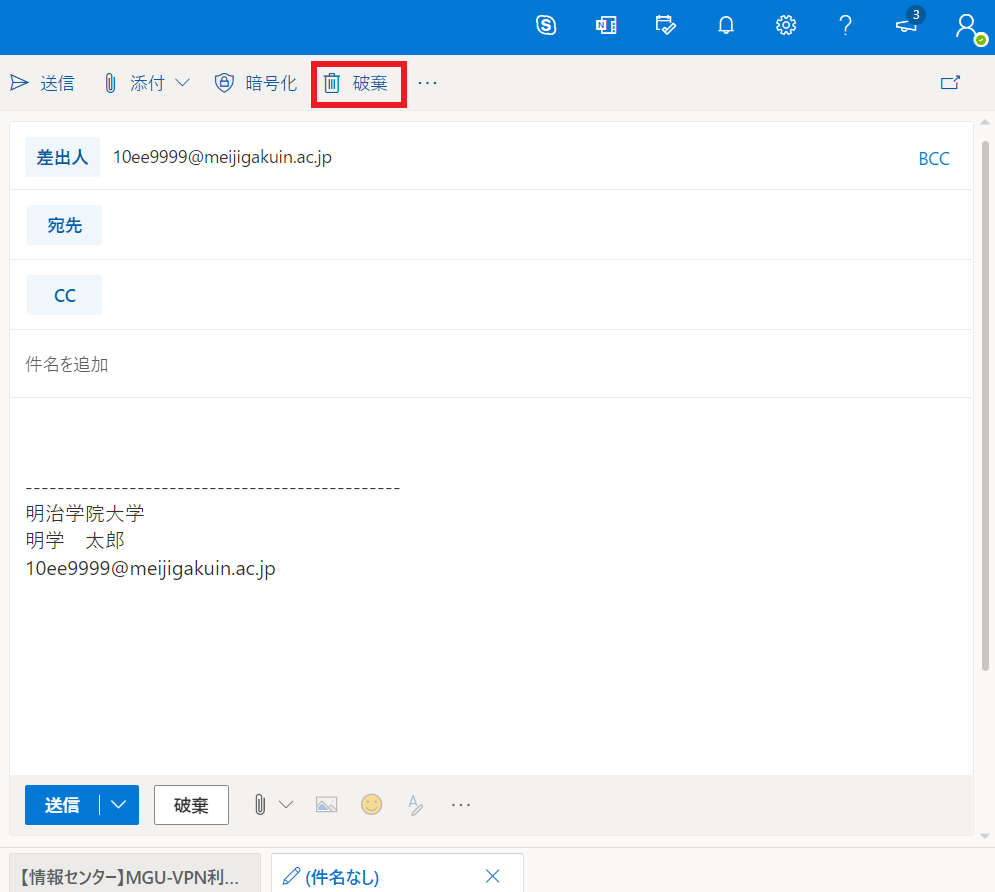Image resolution: width=995 pixels, height=892 pixels.
Task: Expand the bottom paperclip attachment dropdown
Action: (x=286, y=805)
